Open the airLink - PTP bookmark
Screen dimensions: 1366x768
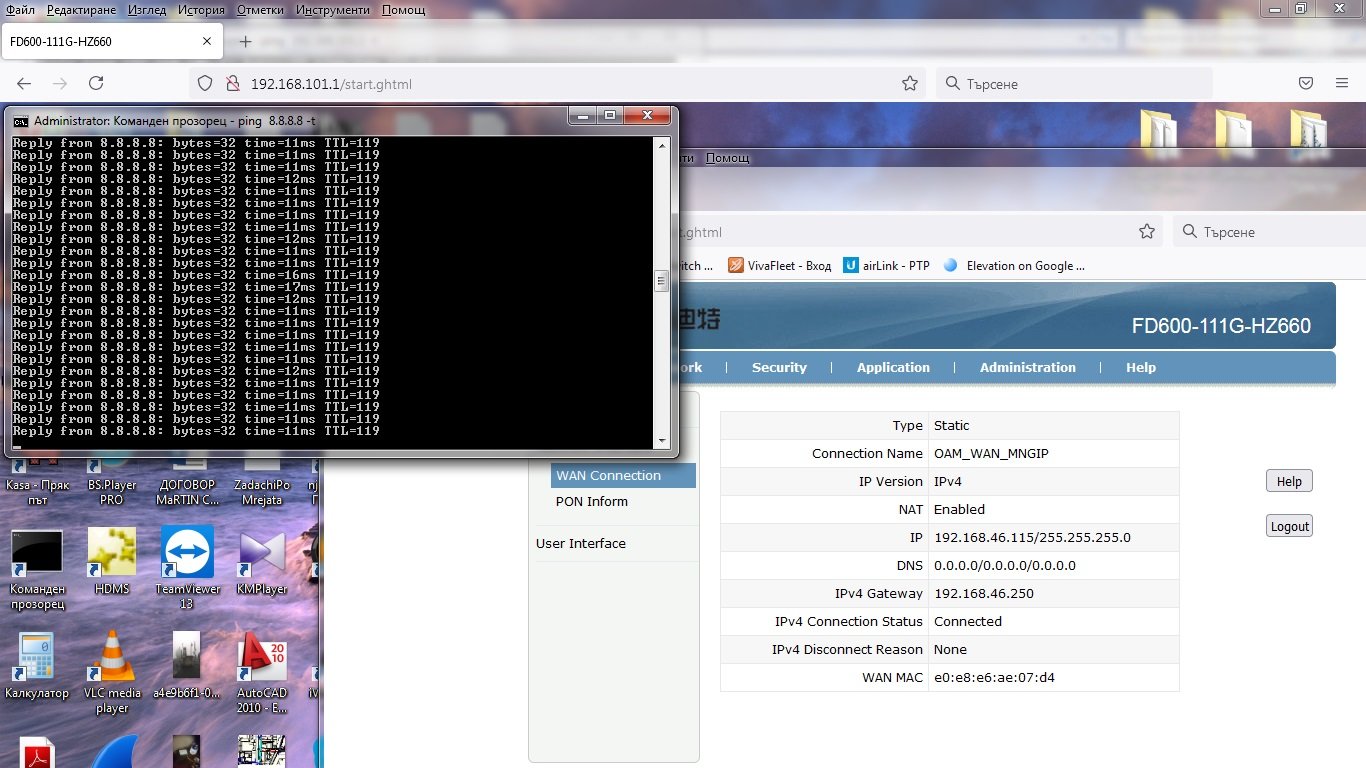[x=887, y=265]
